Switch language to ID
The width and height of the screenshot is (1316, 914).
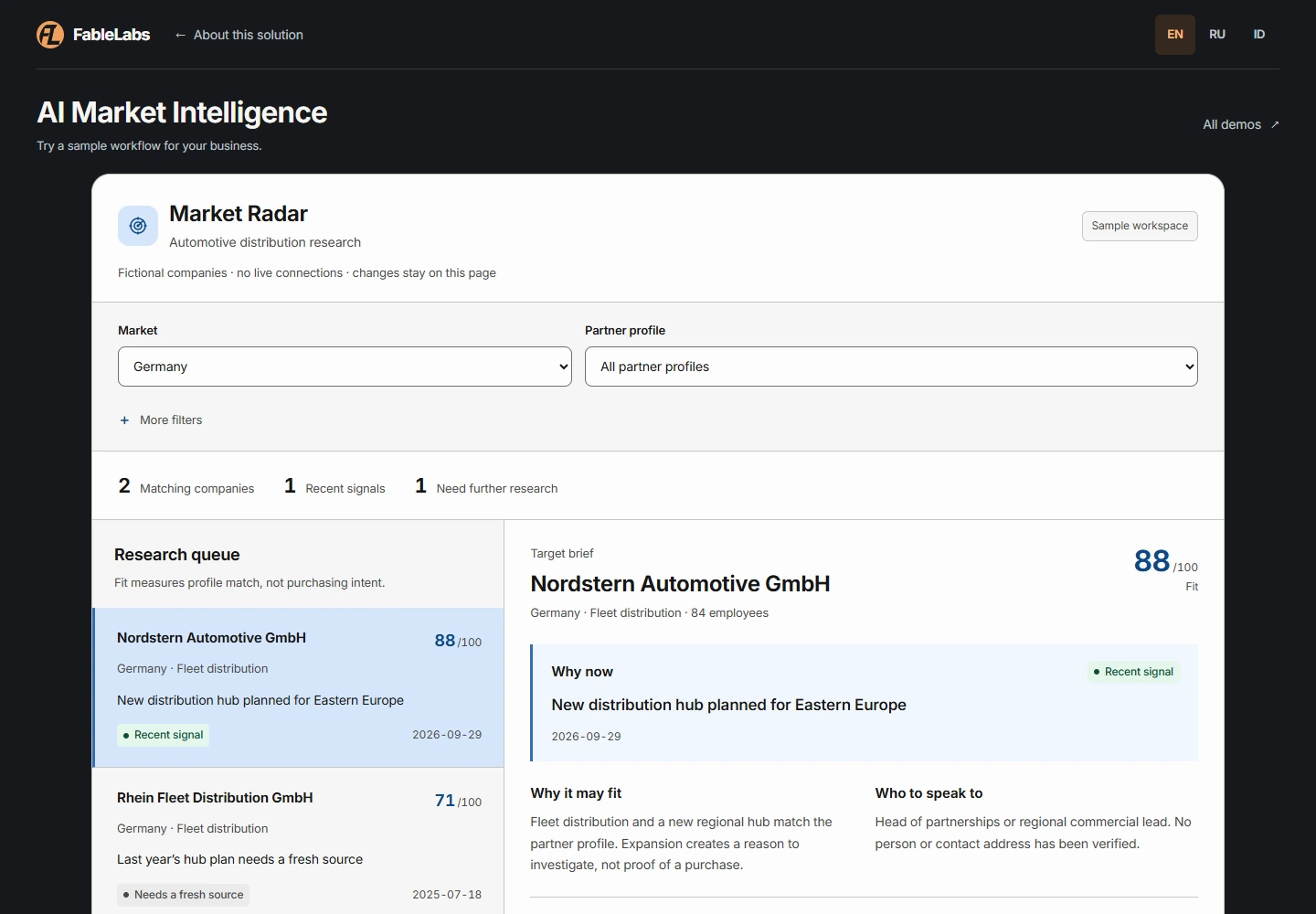click(x=1259, y=35)
